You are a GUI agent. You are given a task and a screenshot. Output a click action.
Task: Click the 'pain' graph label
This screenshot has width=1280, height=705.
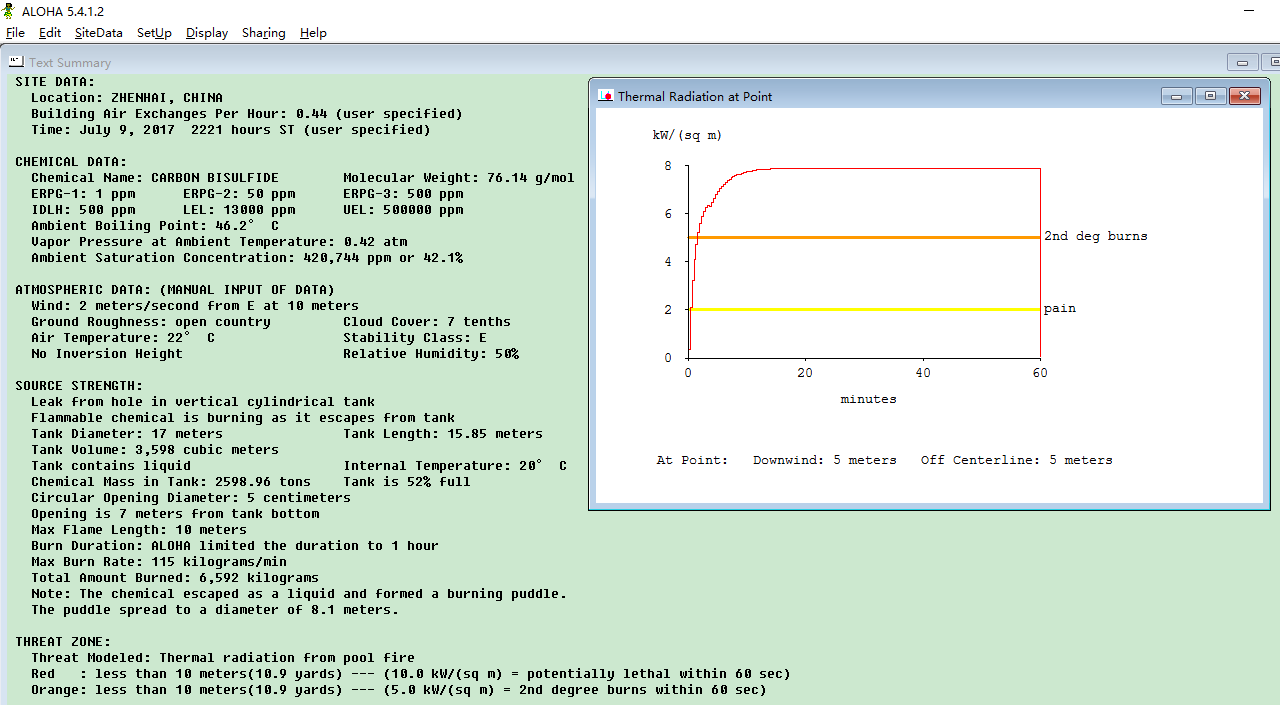(x=1060, y=309)
